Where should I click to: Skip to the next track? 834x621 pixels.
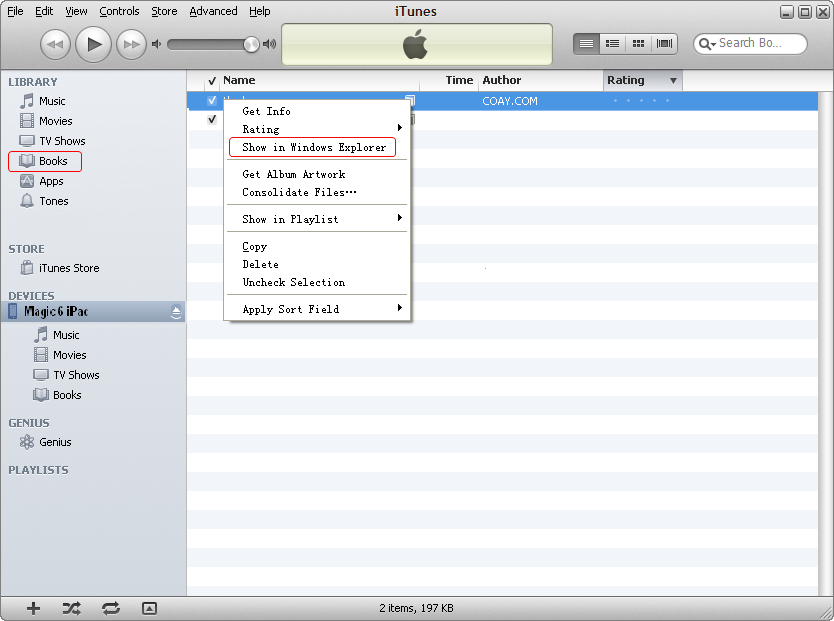[x=131, y=45]
